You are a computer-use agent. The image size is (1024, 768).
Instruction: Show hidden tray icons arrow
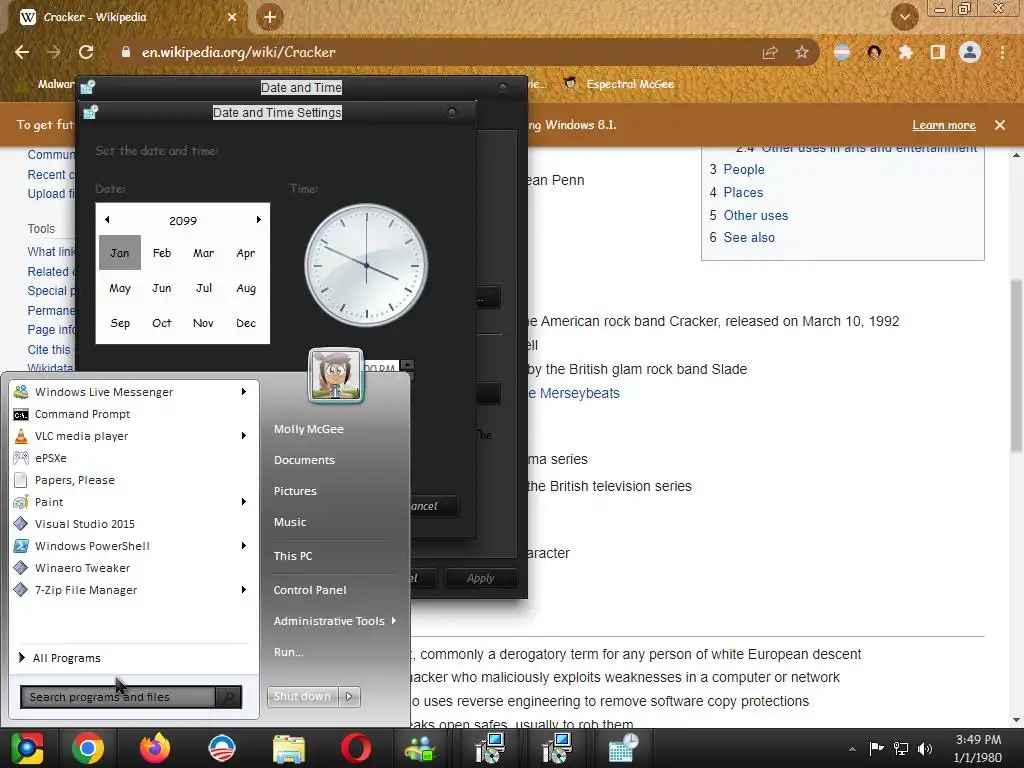852,749
